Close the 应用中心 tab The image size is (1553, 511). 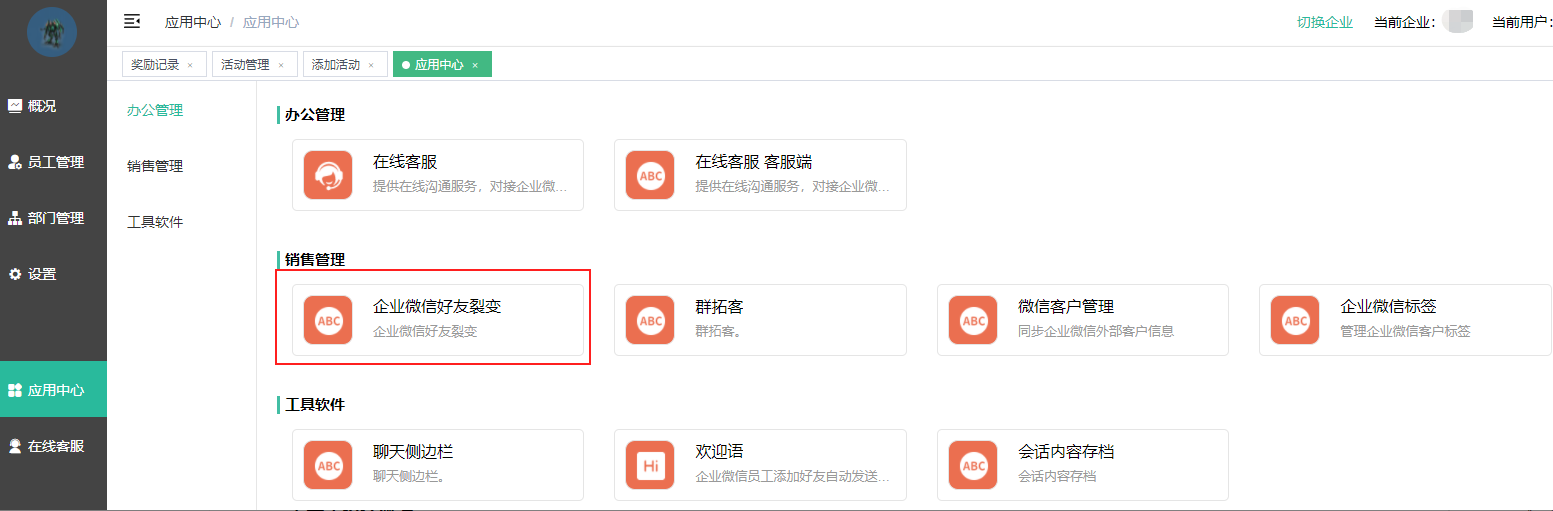475,65
